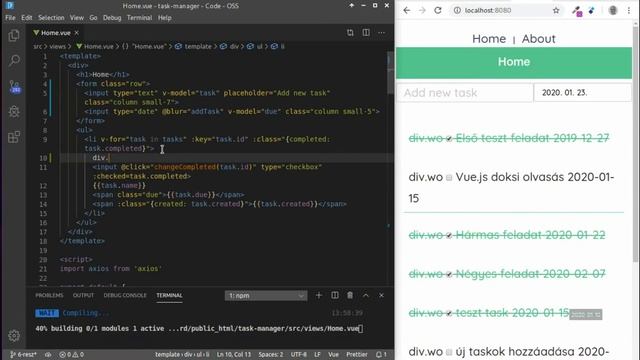This screenshot has width=640, height=360.
Task: Open the Search view in activity bar
Action: (x=14, y=60)
